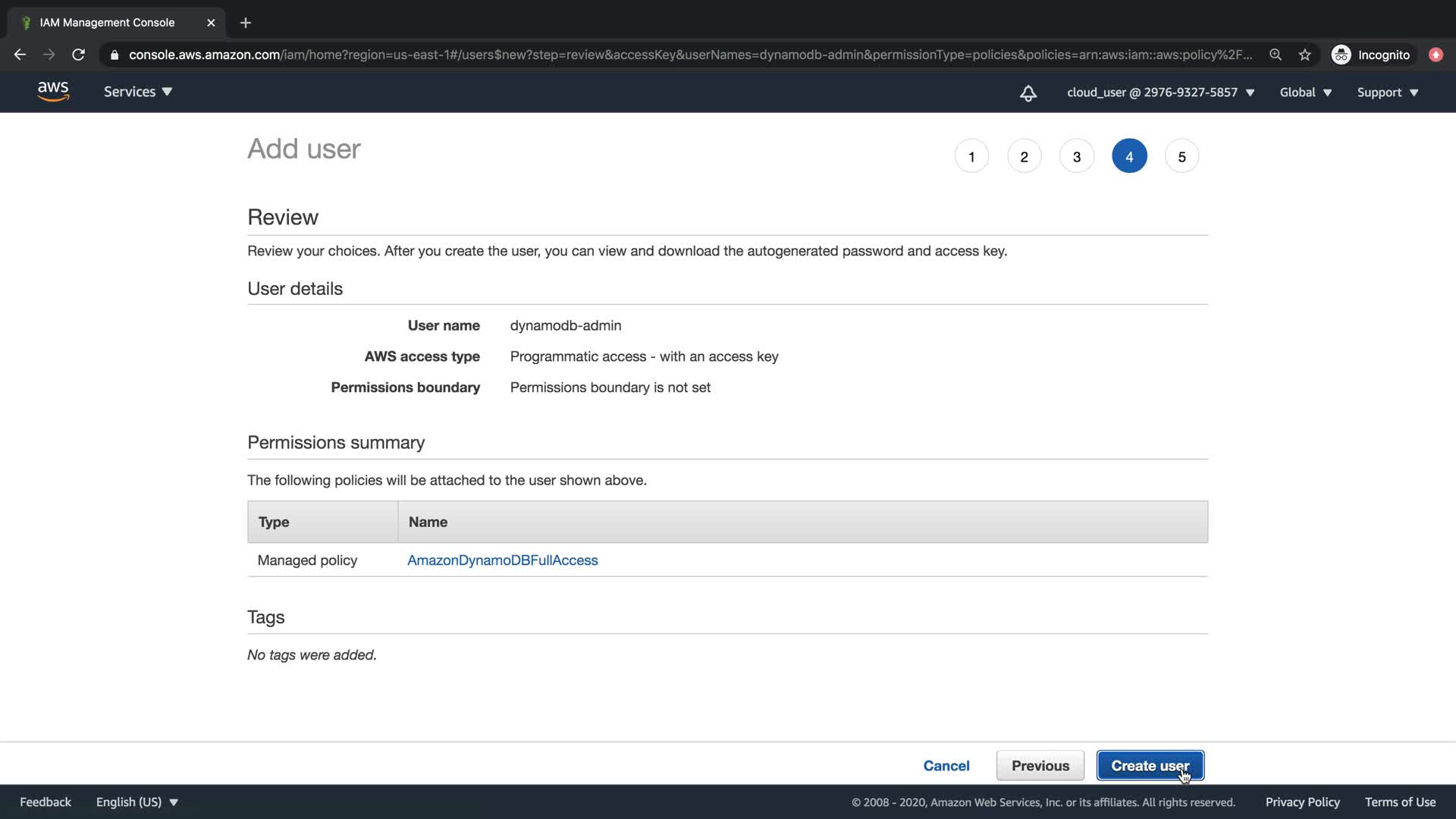The image size is (1456, 819).
Task: Jump to wizard step 3
Action: click(1076, 156)
